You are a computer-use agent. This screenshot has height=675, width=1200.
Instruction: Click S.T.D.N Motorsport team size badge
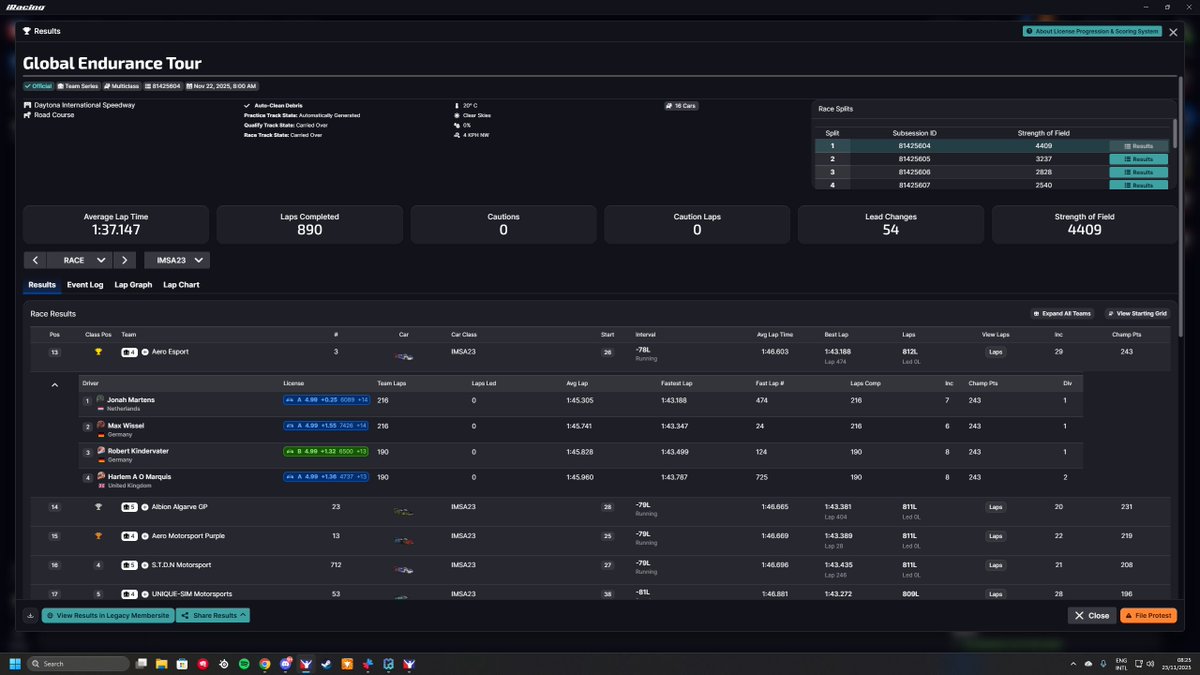pyautogui.click(x=129, y=565)
